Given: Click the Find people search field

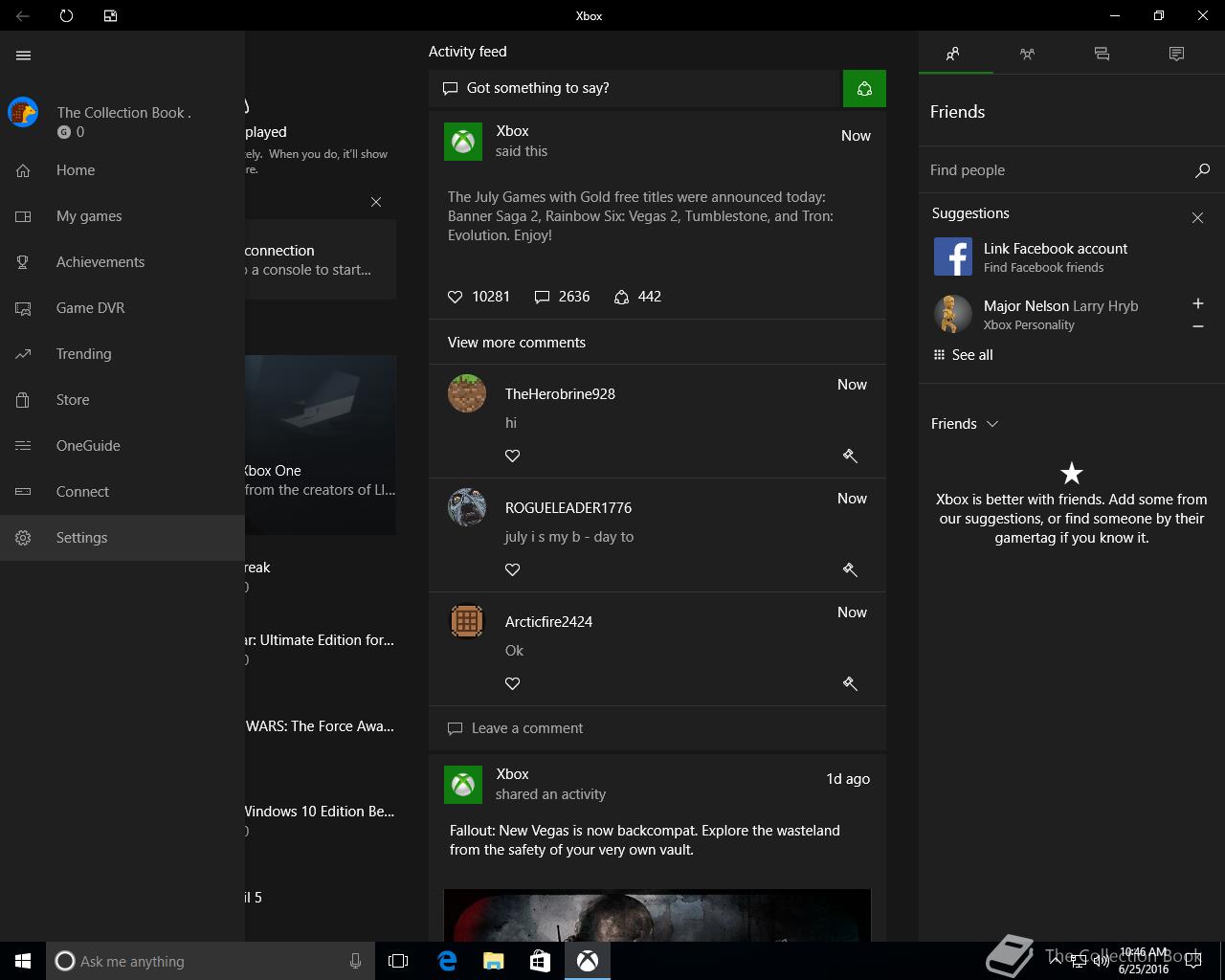Looking at the screenshot, I should click(x=1053, y=170).
